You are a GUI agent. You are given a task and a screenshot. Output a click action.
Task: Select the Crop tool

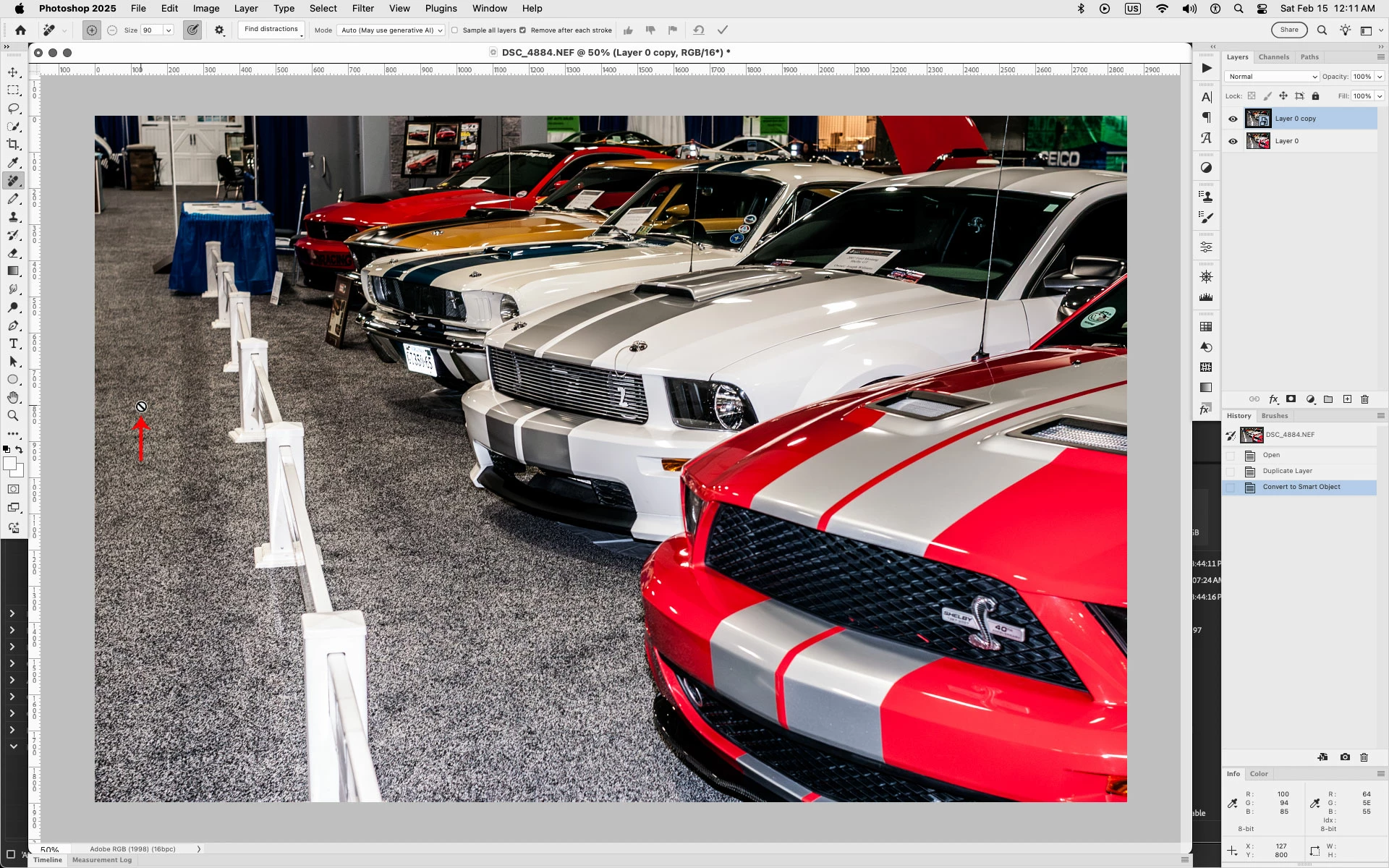click(x=13, y=145)
